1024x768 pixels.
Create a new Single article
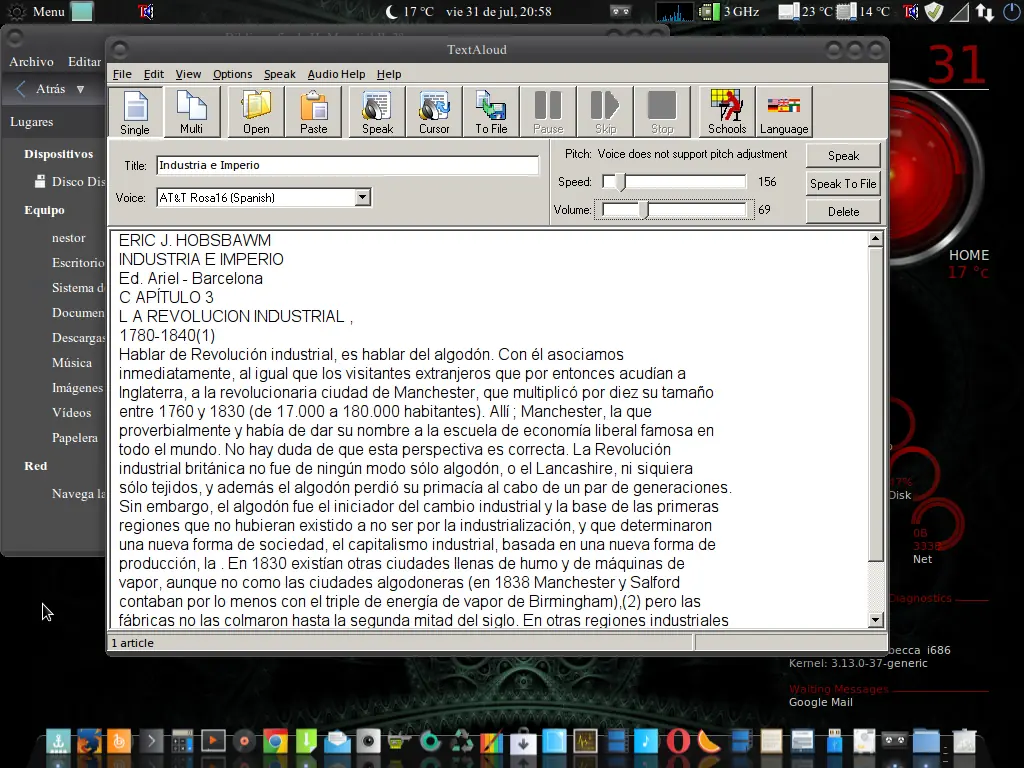point(135,112)
